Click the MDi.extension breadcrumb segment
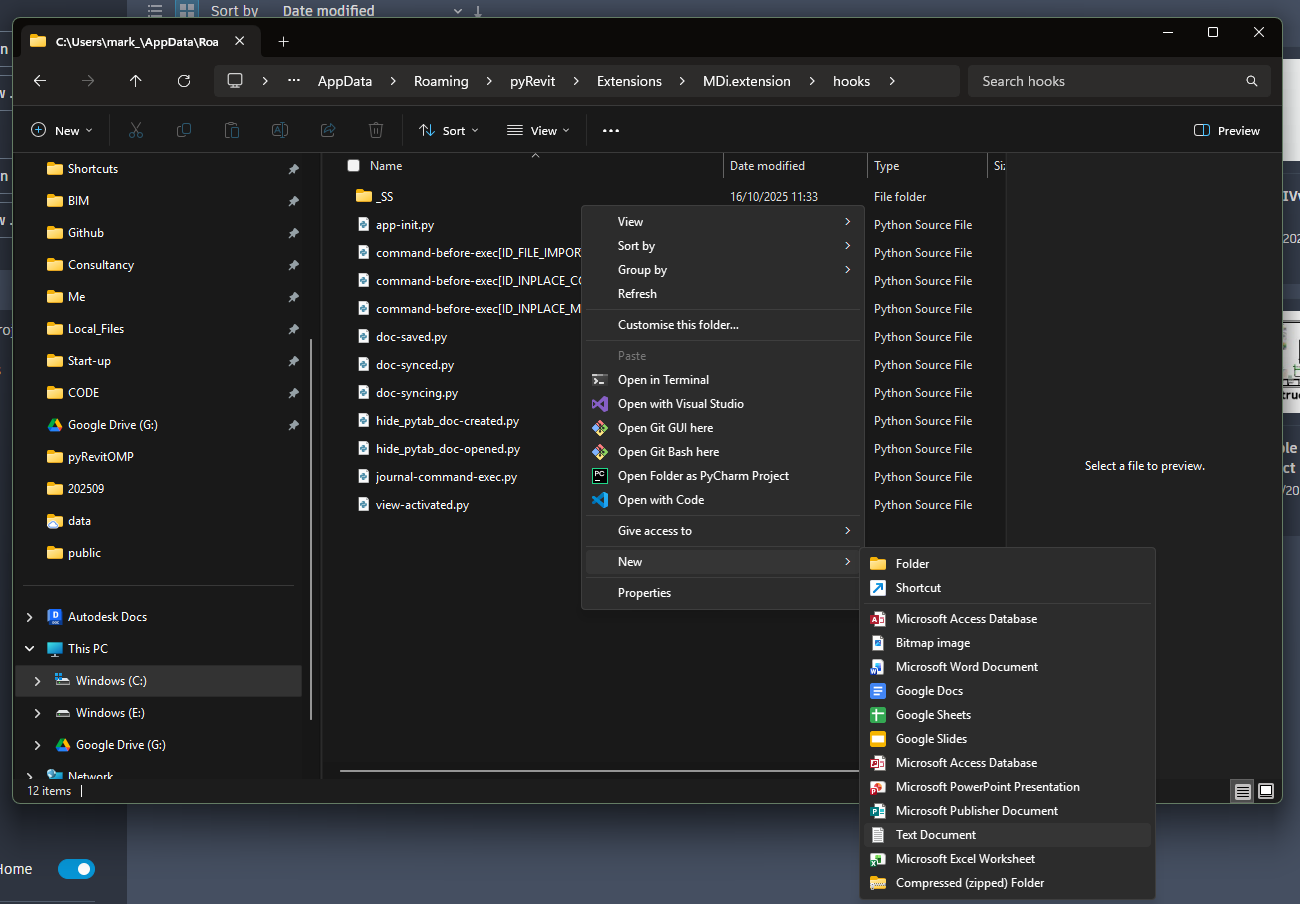 click(746, 81)
